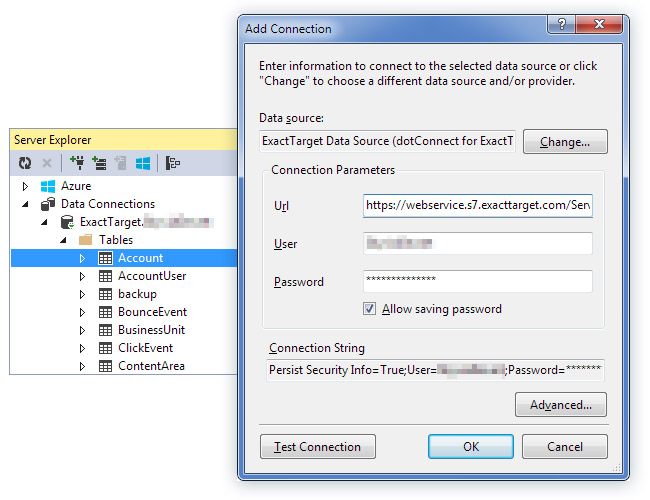Image resolution: width=650 pixels, height=500 pixels.
Task: Click the Stop (X) toolbar icon
Action: click(47, 163)
